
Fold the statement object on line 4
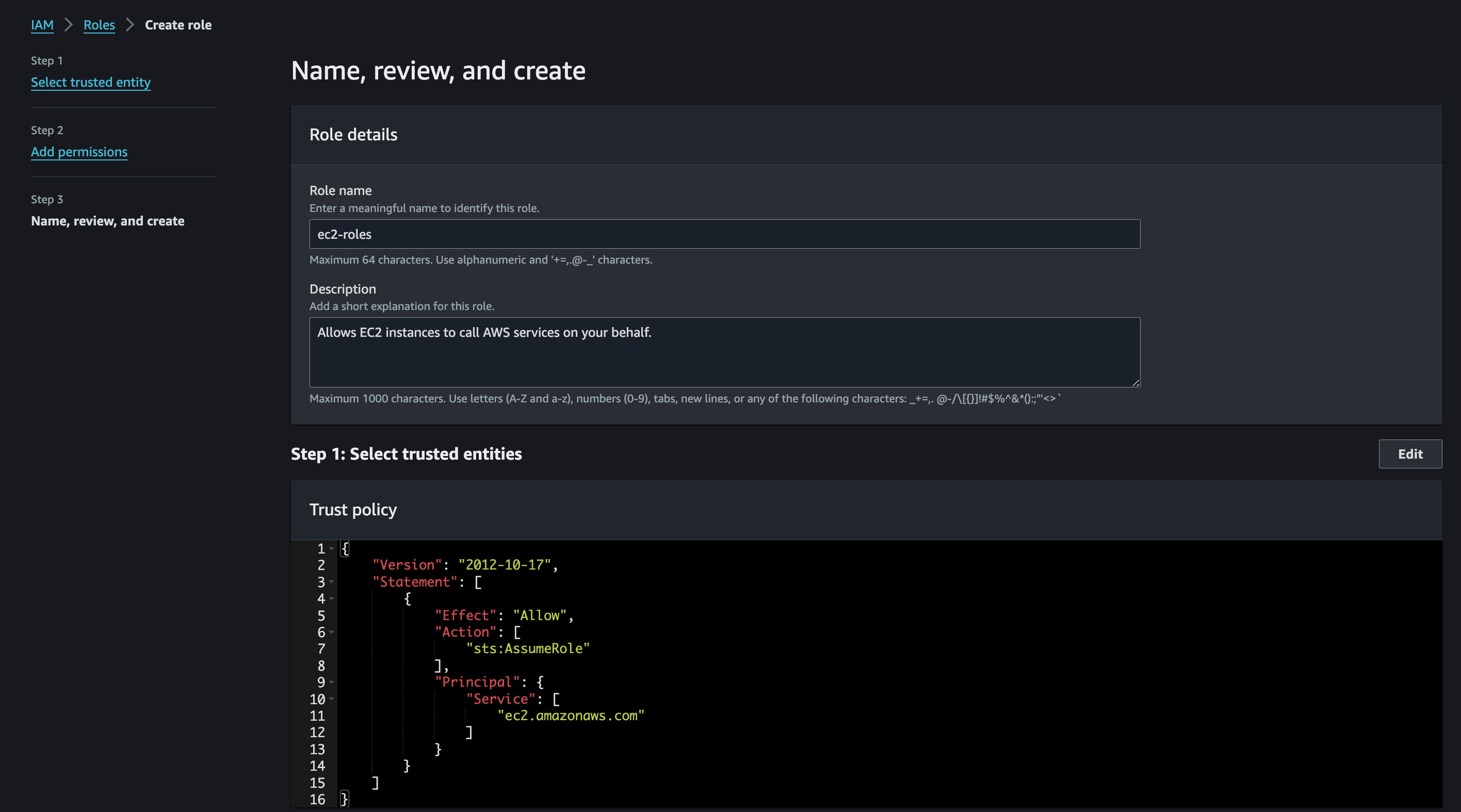332,599
